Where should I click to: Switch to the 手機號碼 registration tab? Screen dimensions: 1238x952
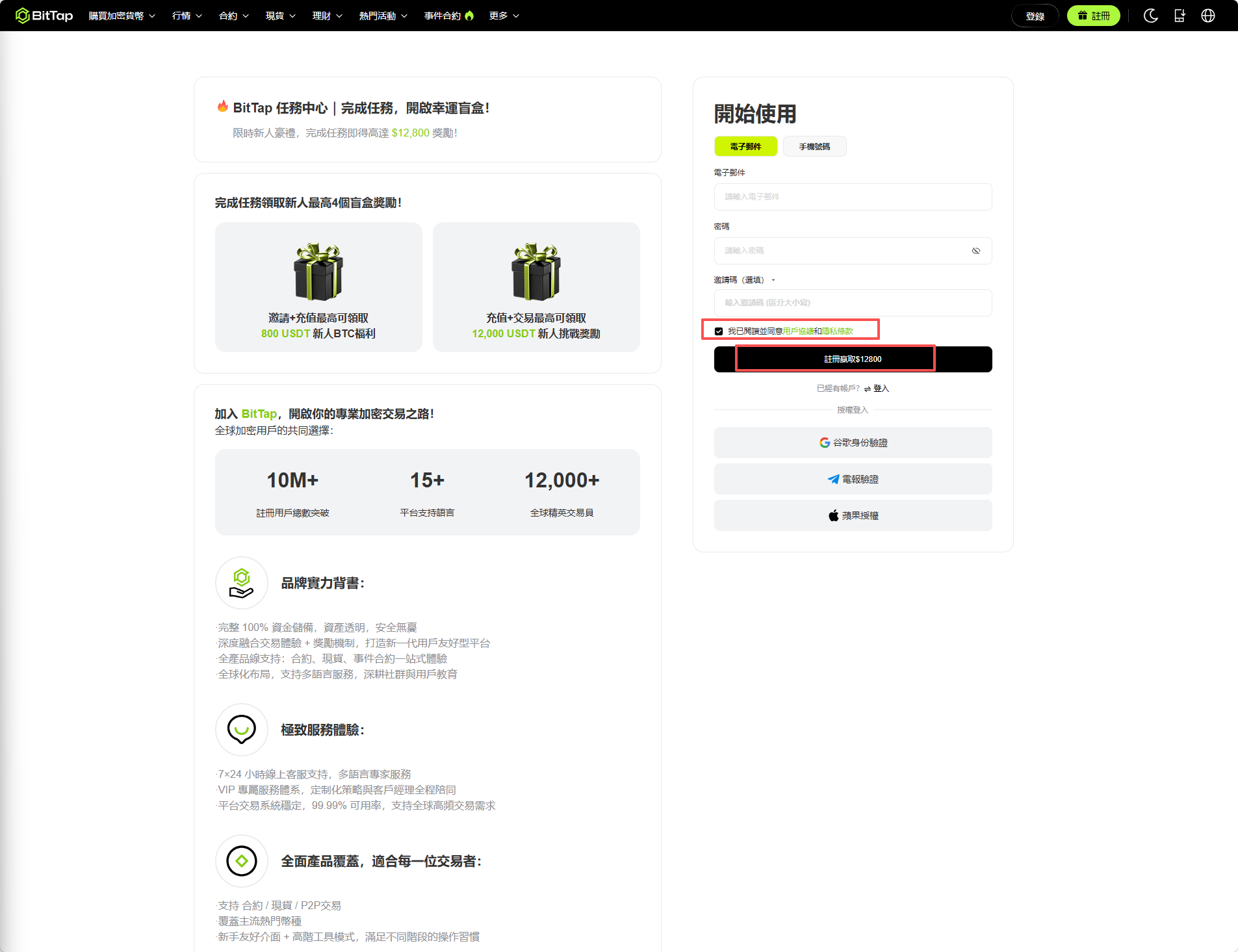[x=814, y=146]
